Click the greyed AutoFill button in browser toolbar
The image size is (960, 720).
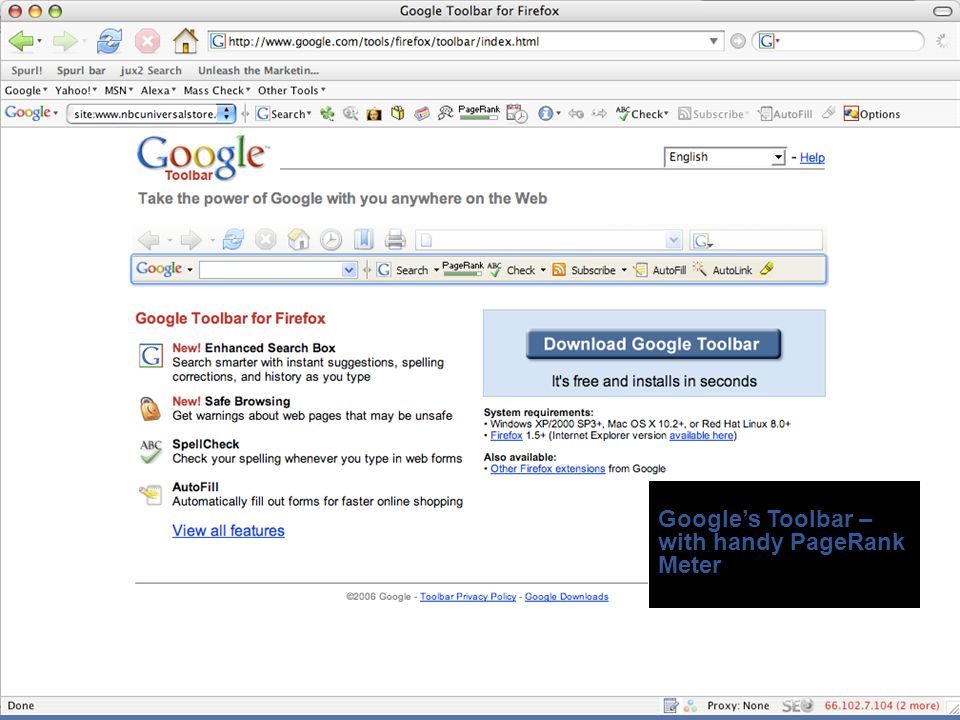785,114
